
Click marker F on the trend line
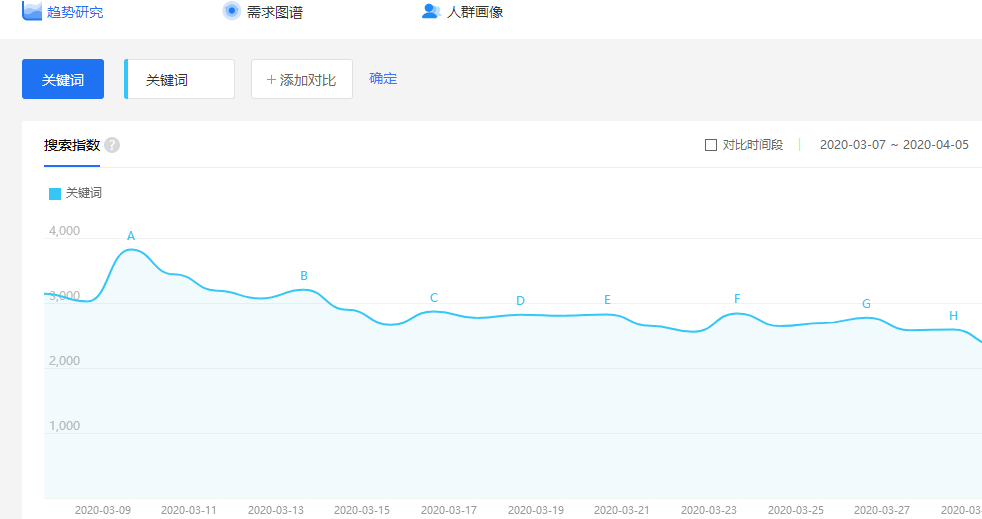coord(737,299)
